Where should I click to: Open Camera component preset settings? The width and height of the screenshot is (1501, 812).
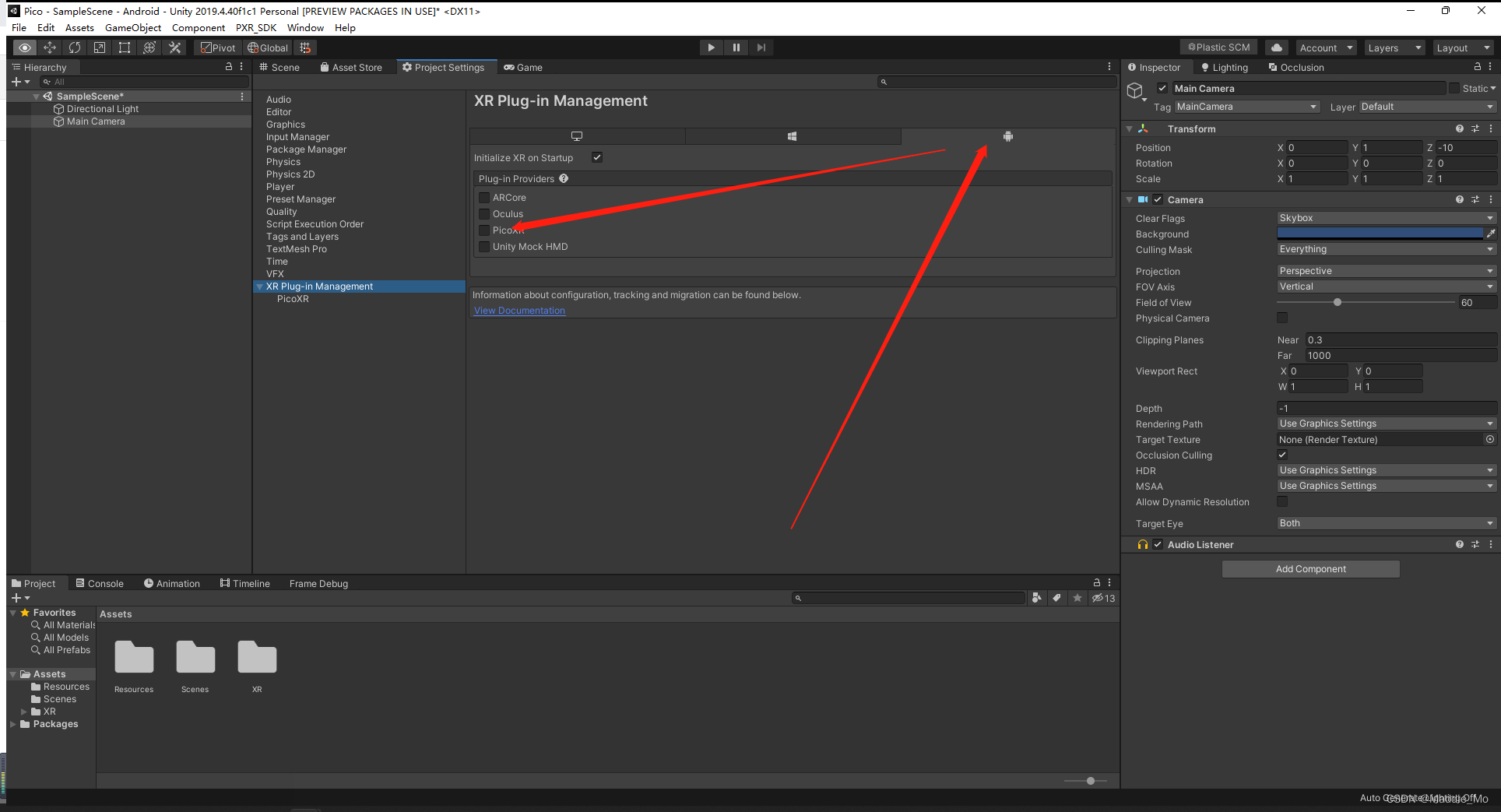coord(1475,199)
